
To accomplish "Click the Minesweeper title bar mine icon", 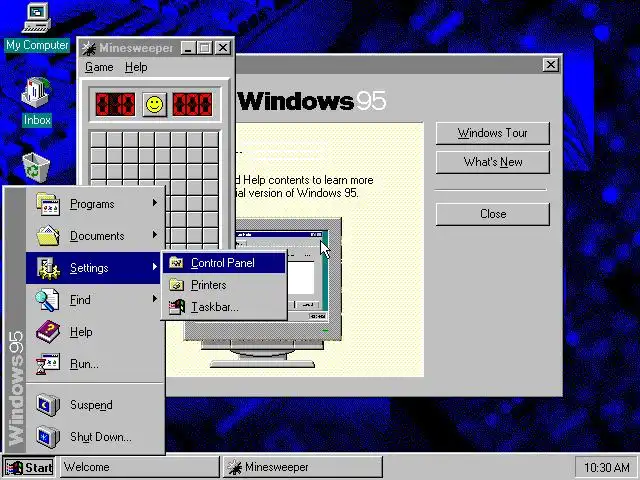I will pos(89,48).
